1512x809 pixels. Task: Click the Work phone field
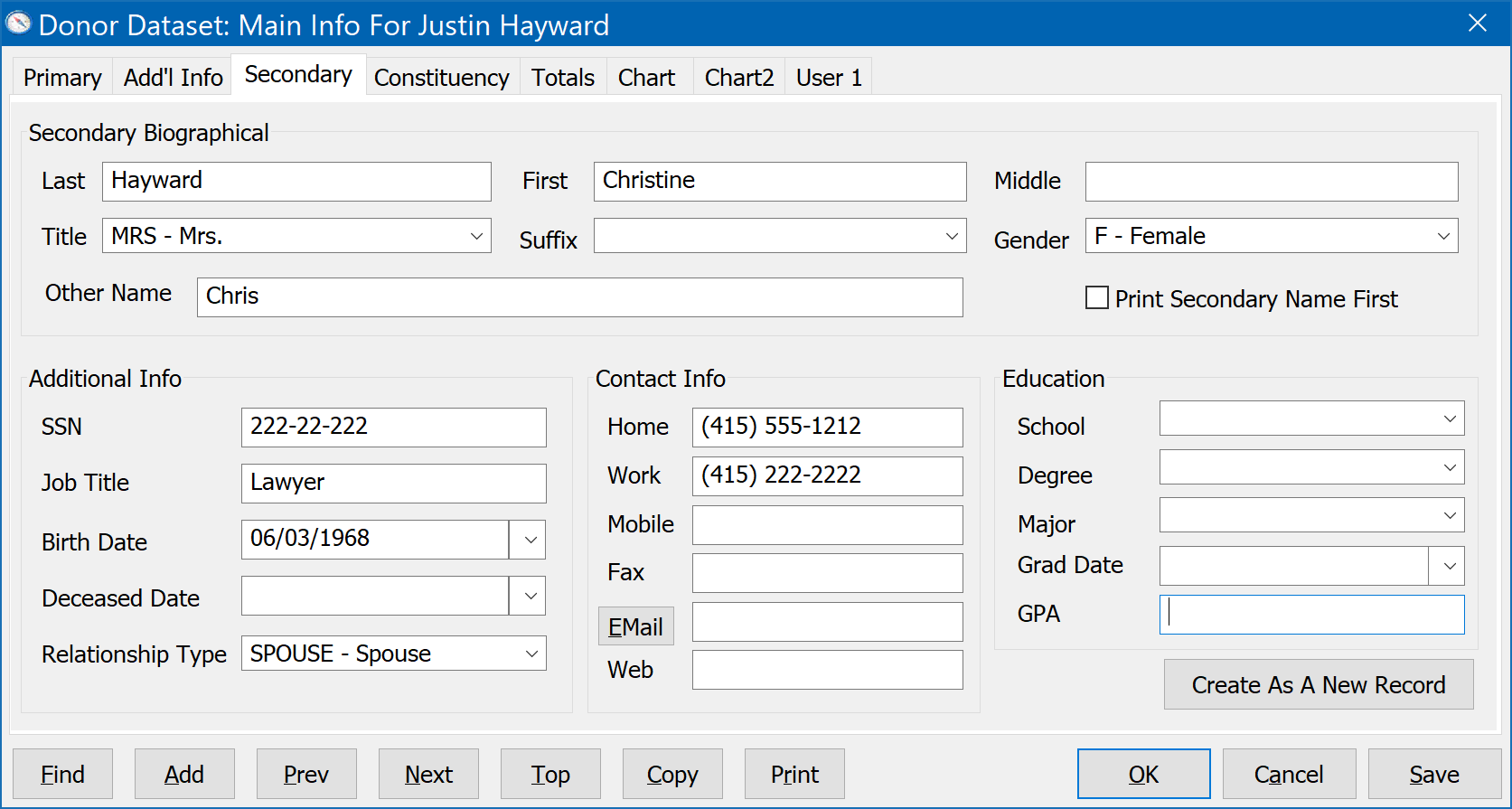click(828, 476)
